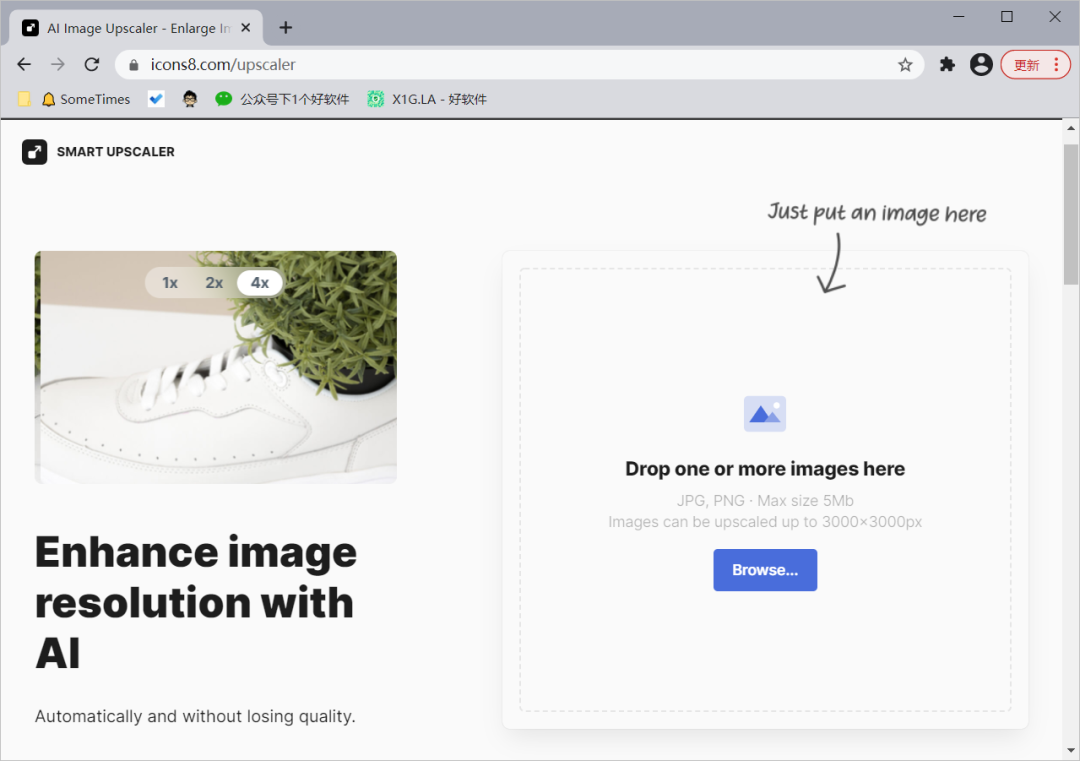This screenshot has height=761, width=1080.
Task: Click the lock site info icon
Action: pos(134,65)
